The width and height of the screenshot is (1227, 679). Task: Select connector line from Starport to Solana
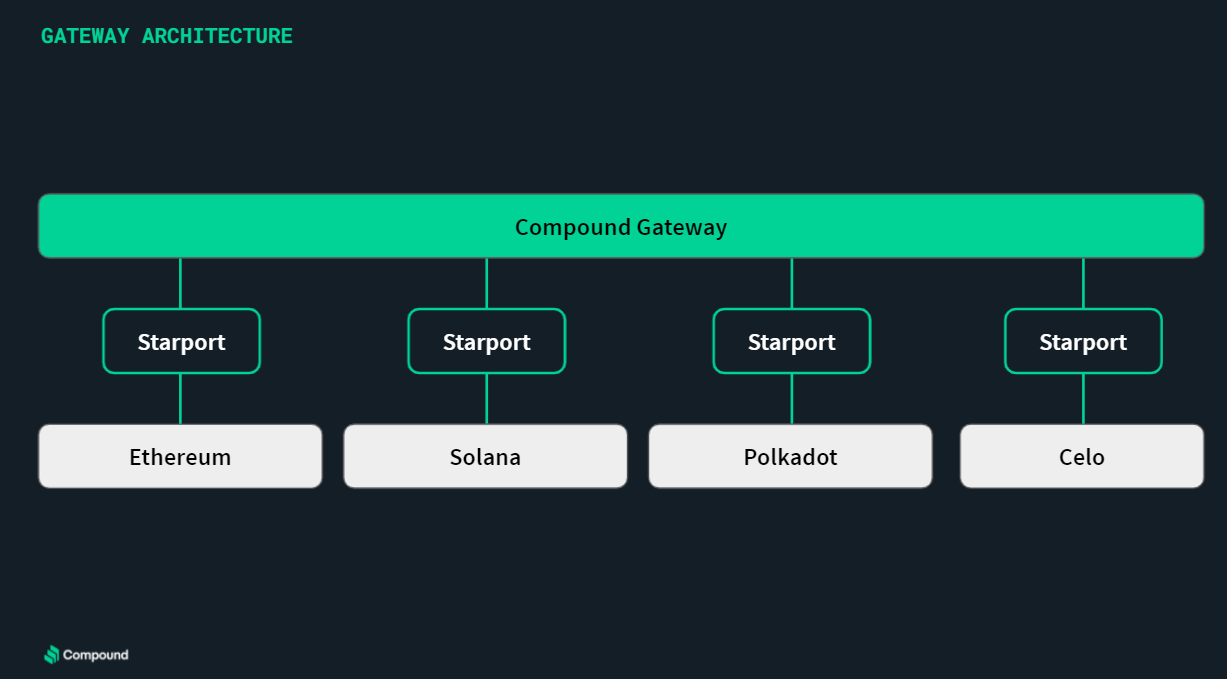point(486,399)
